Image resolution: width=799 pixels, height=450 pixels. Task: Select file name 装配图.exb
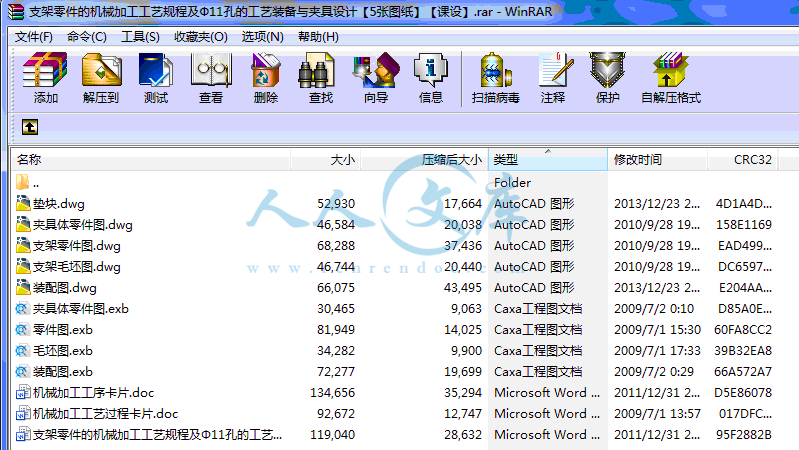click(x=63, y=371)
